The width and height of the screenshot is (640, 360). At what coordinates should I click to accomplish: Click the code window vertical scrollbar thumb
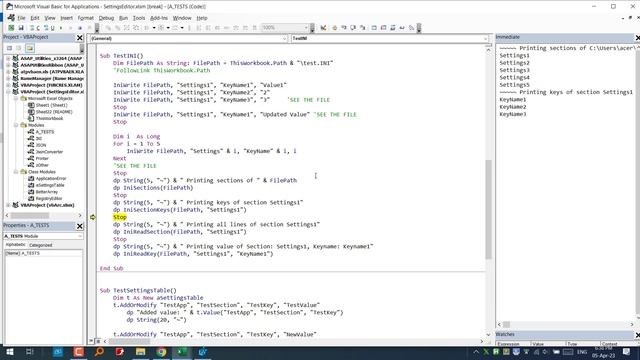click(x=488, y=209)
